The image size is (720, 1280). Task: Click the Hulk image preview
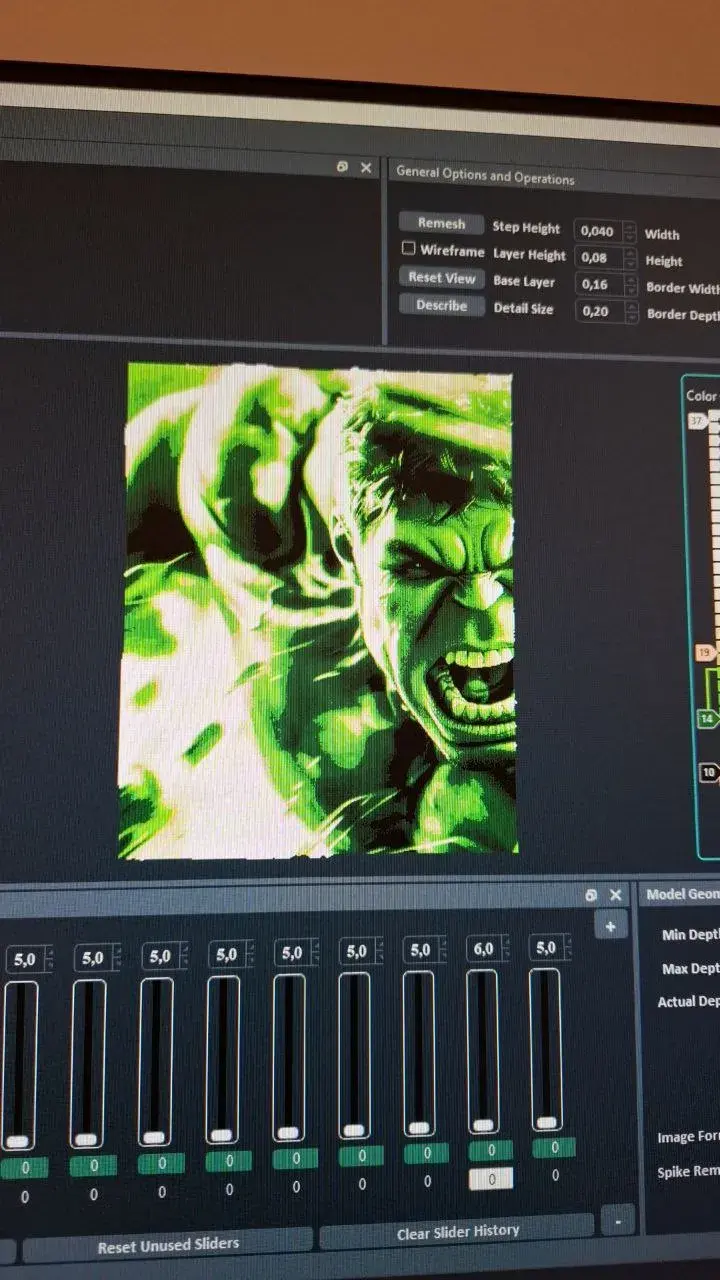pos(318,612)
